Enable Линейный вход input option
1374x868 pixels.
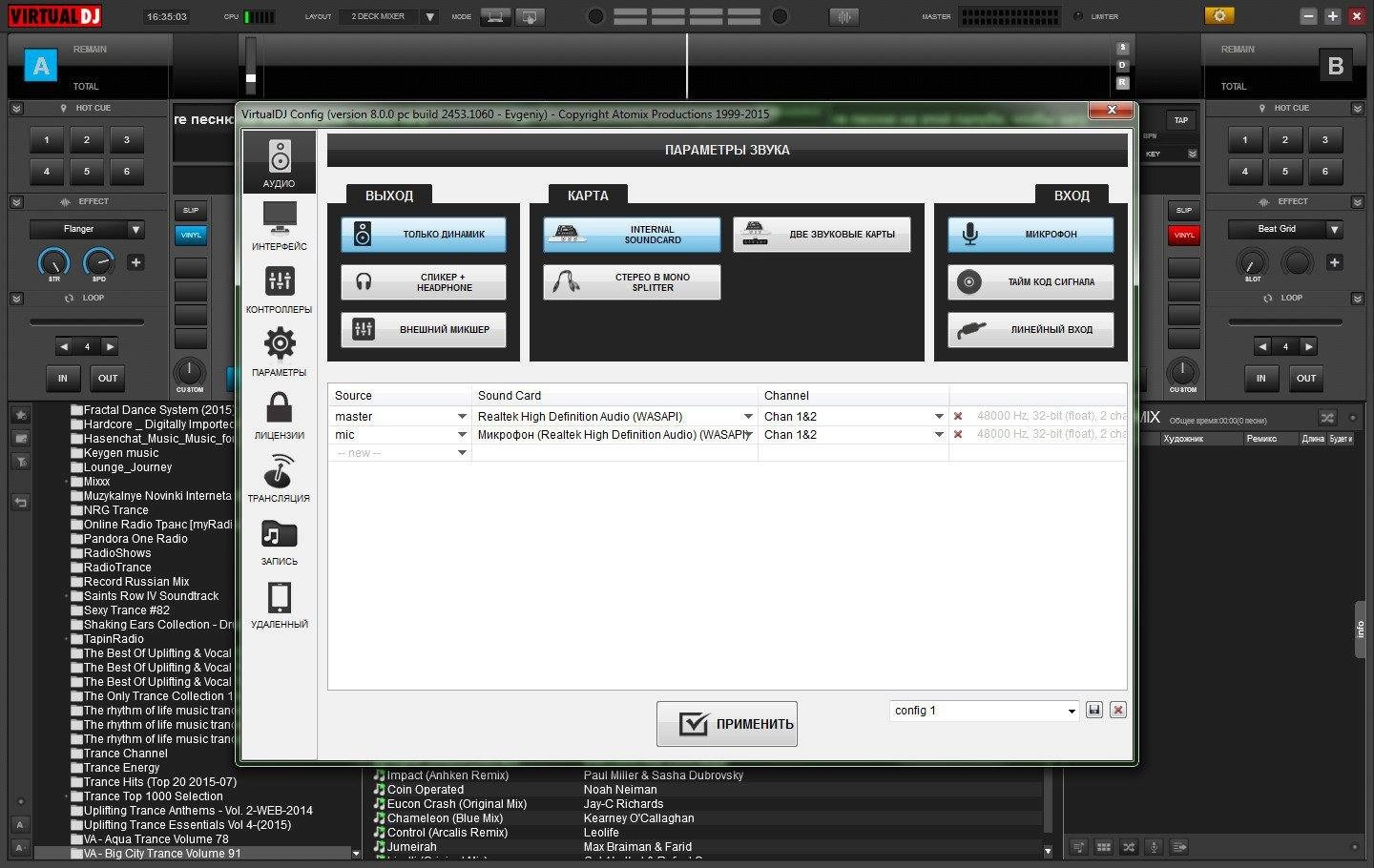[x=1030, y=330]
